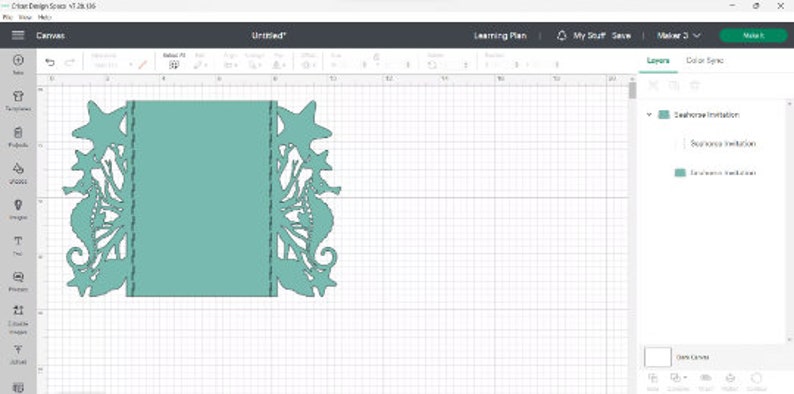Viewport: 794px width, 394px height.
Task: Open the View menu
Action: [25, 17]
